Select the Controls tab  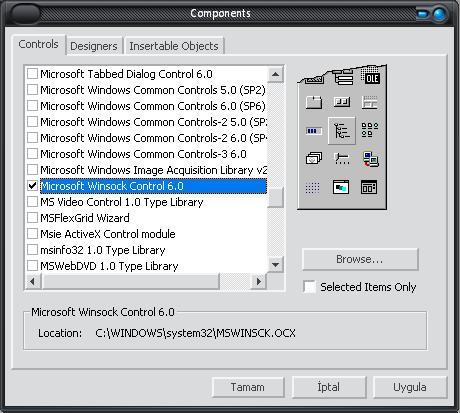coord(38,44)
